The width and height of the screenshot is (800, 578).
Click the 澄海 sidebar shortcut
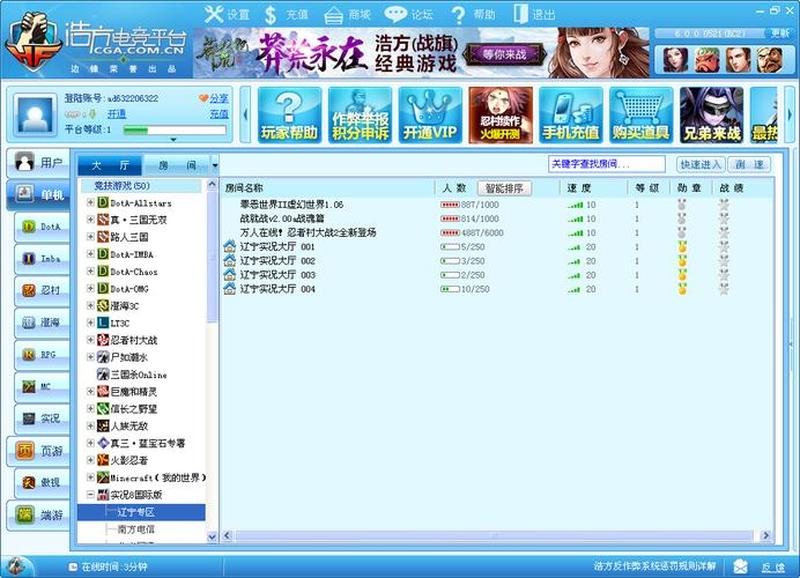42,322
